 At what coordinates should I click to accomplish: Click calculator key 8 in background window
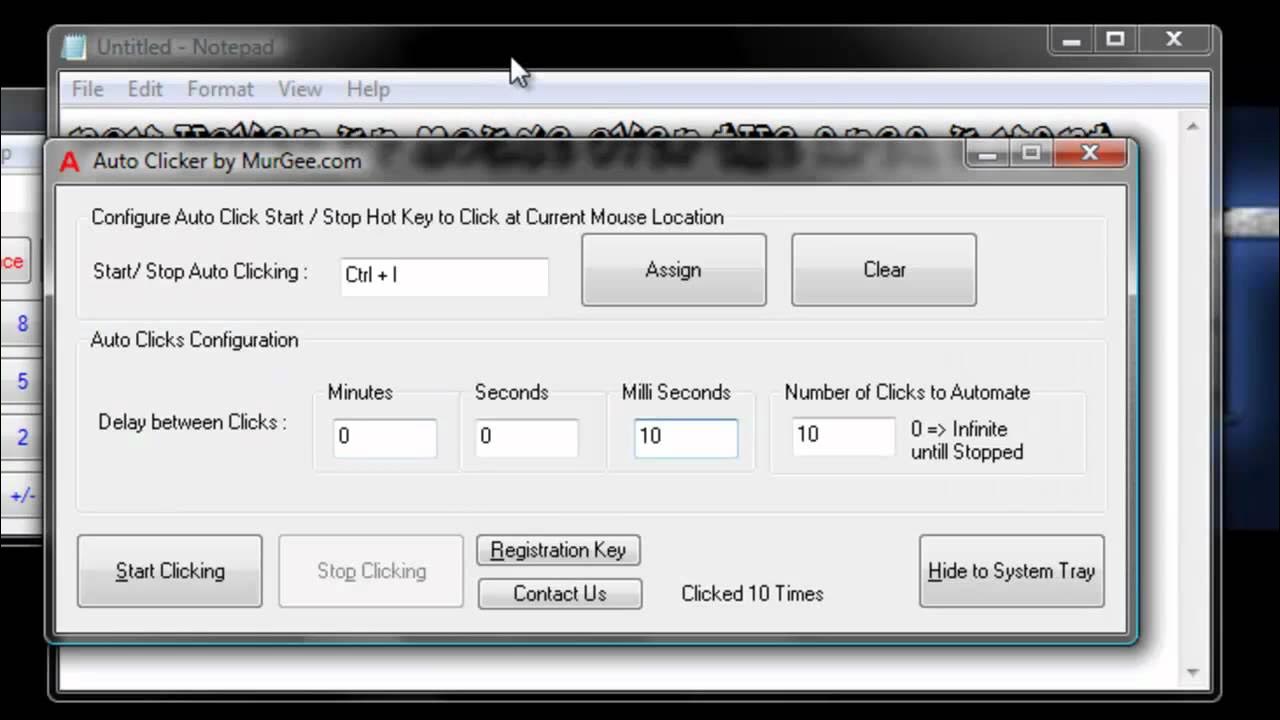click(x=22, y=324)
